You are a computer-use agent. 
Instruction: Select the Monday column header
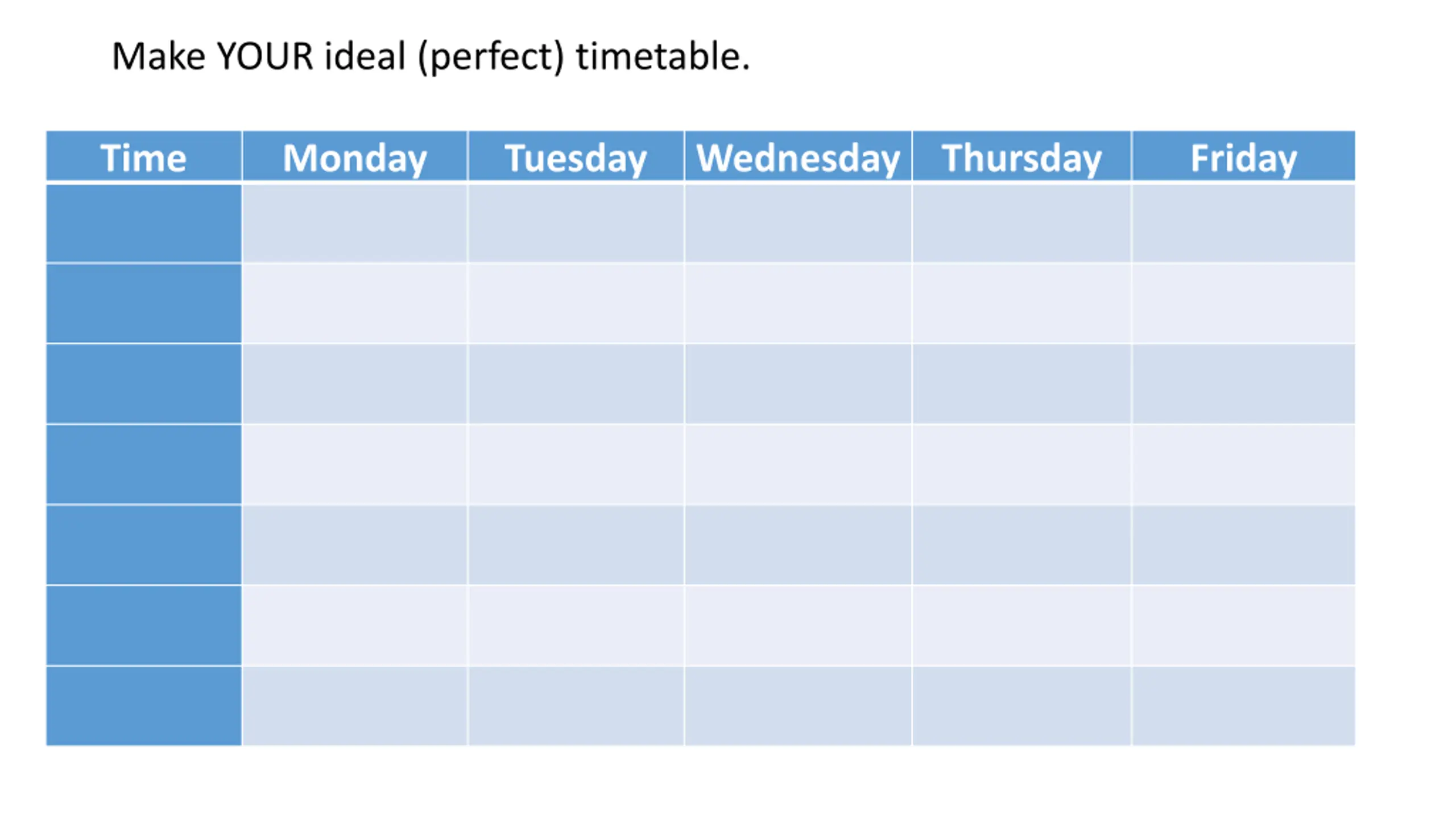pos(354,156)
